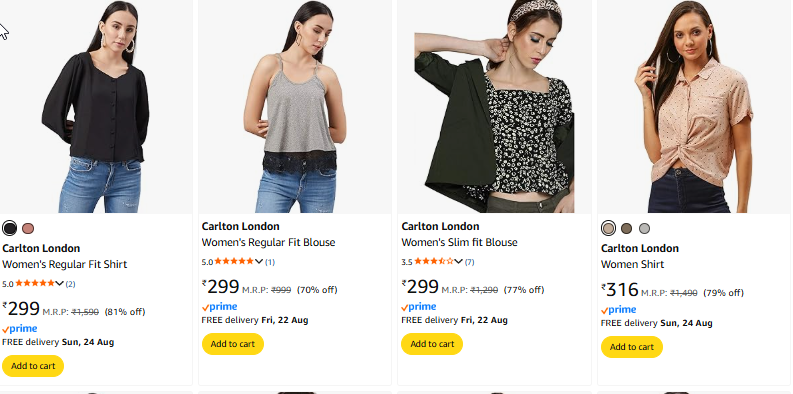The height and width of the screenshot is (394, 793).
Task: Select the black color swatch for Regular Fit Shirt
Action: [10, 229]
